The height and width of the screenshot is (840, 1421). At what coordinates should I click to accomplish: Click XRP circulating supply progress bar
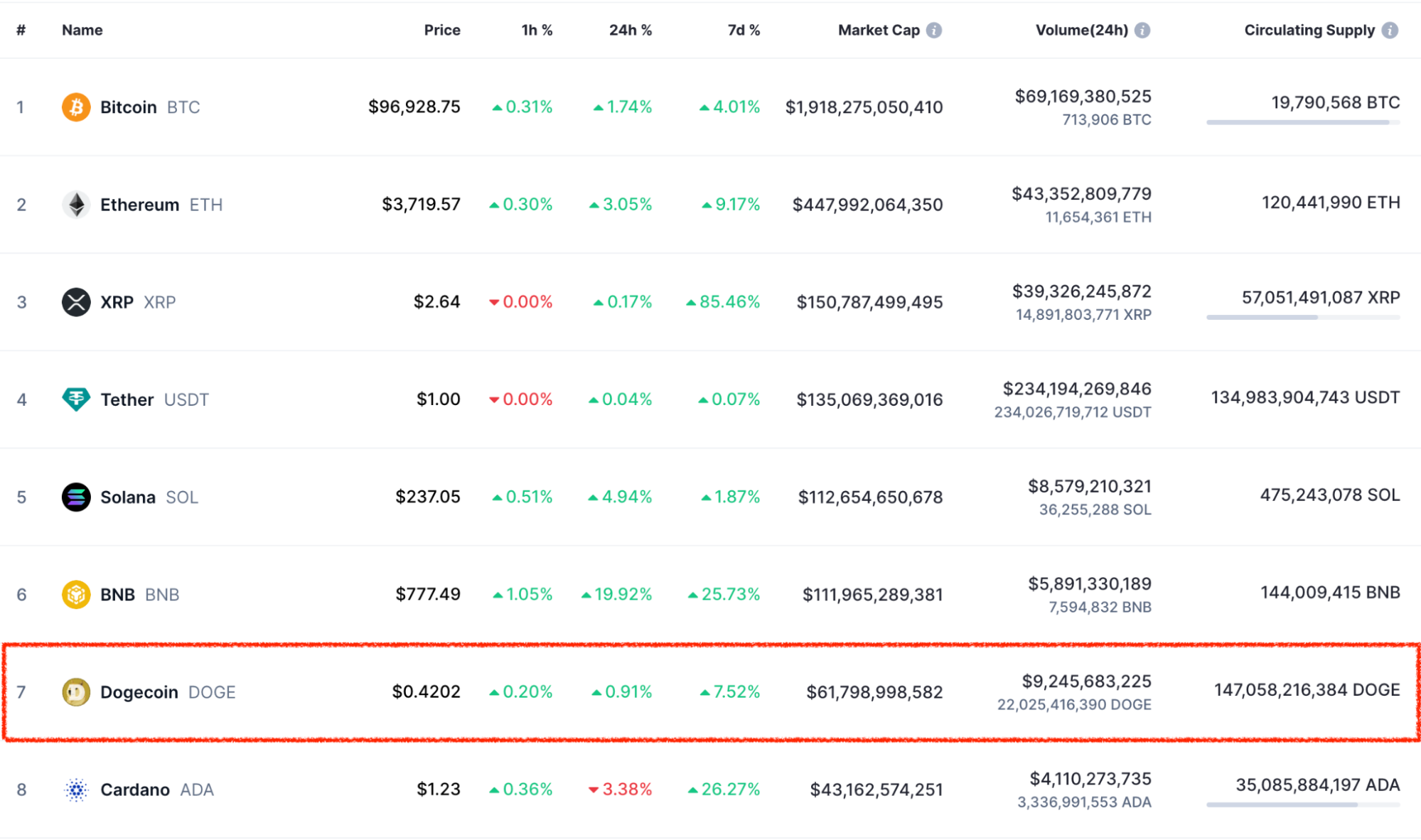tap(1302, 317)
